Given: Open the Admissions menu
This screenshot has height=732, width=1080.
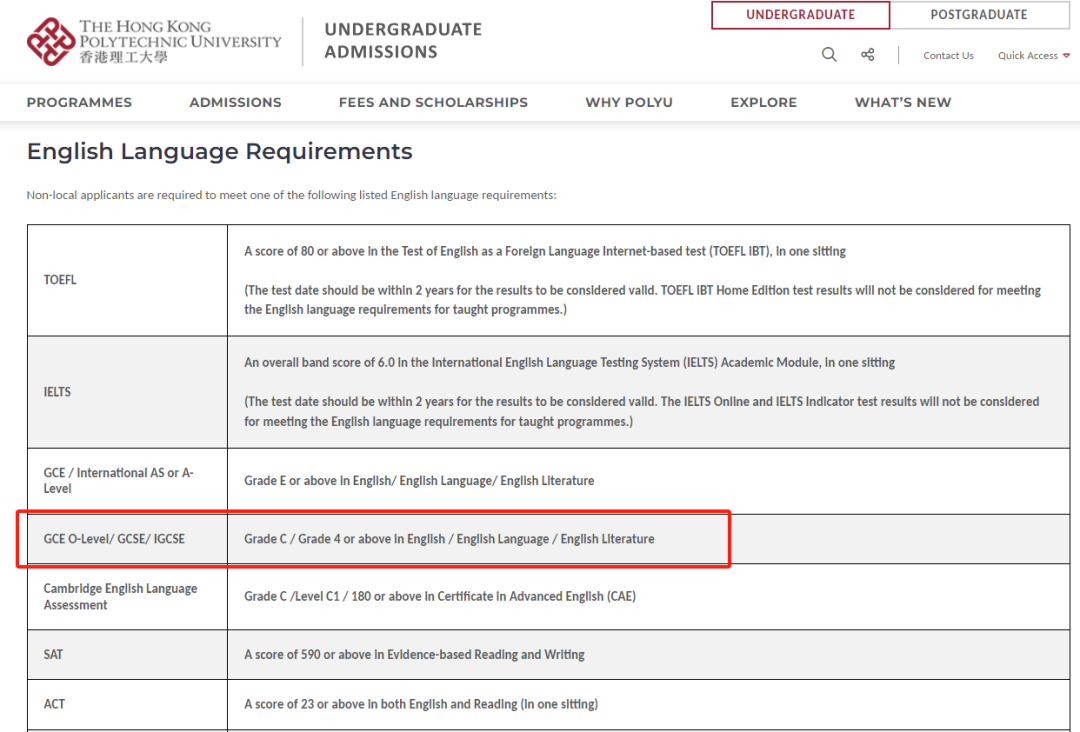Looking at the screenshot, I should [236, 103].
